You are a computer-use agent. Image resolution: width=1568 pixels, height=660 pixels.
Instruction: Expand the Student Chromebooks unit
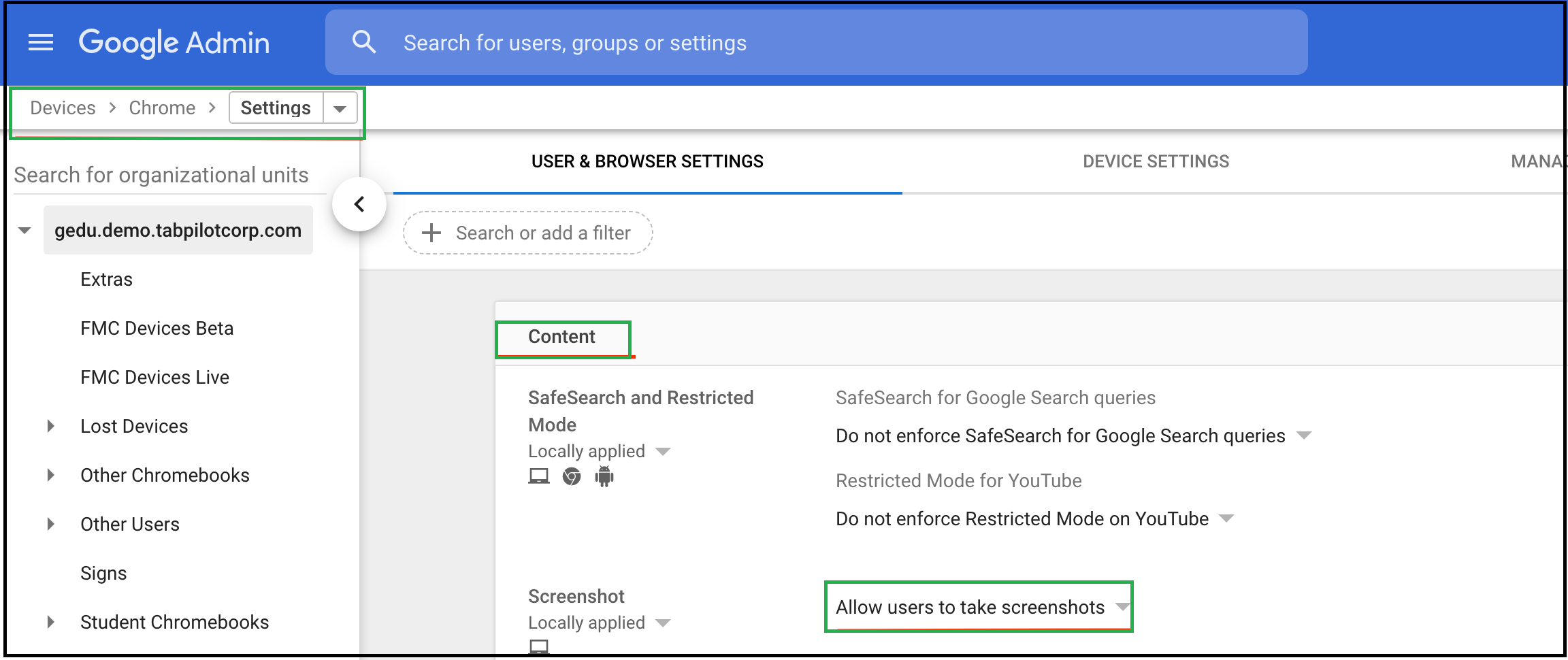coord(50,622)
